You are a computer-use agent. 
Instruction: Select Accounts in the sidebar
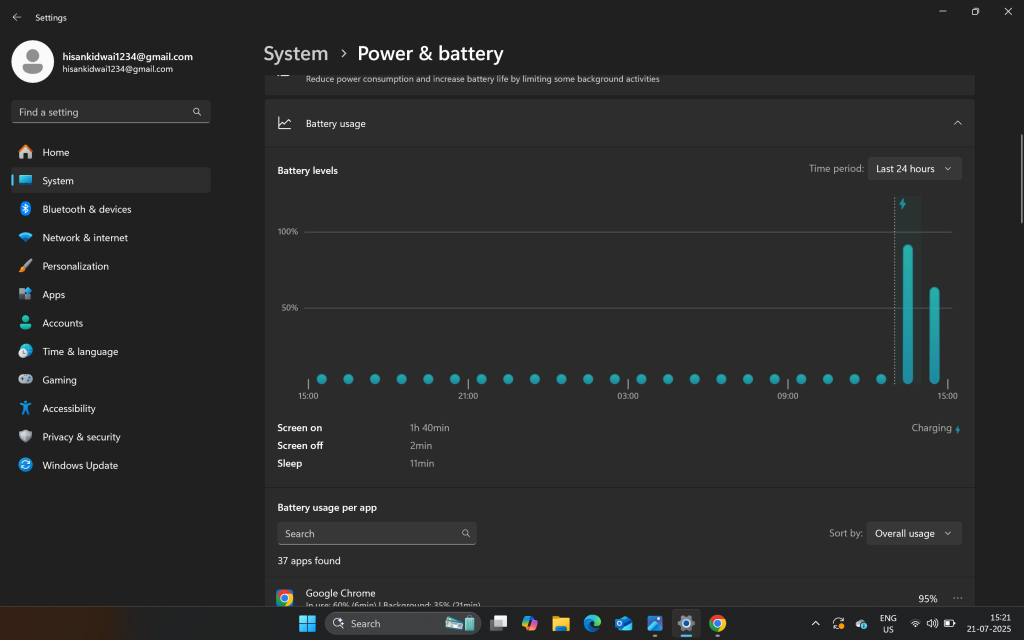point(60,322)
